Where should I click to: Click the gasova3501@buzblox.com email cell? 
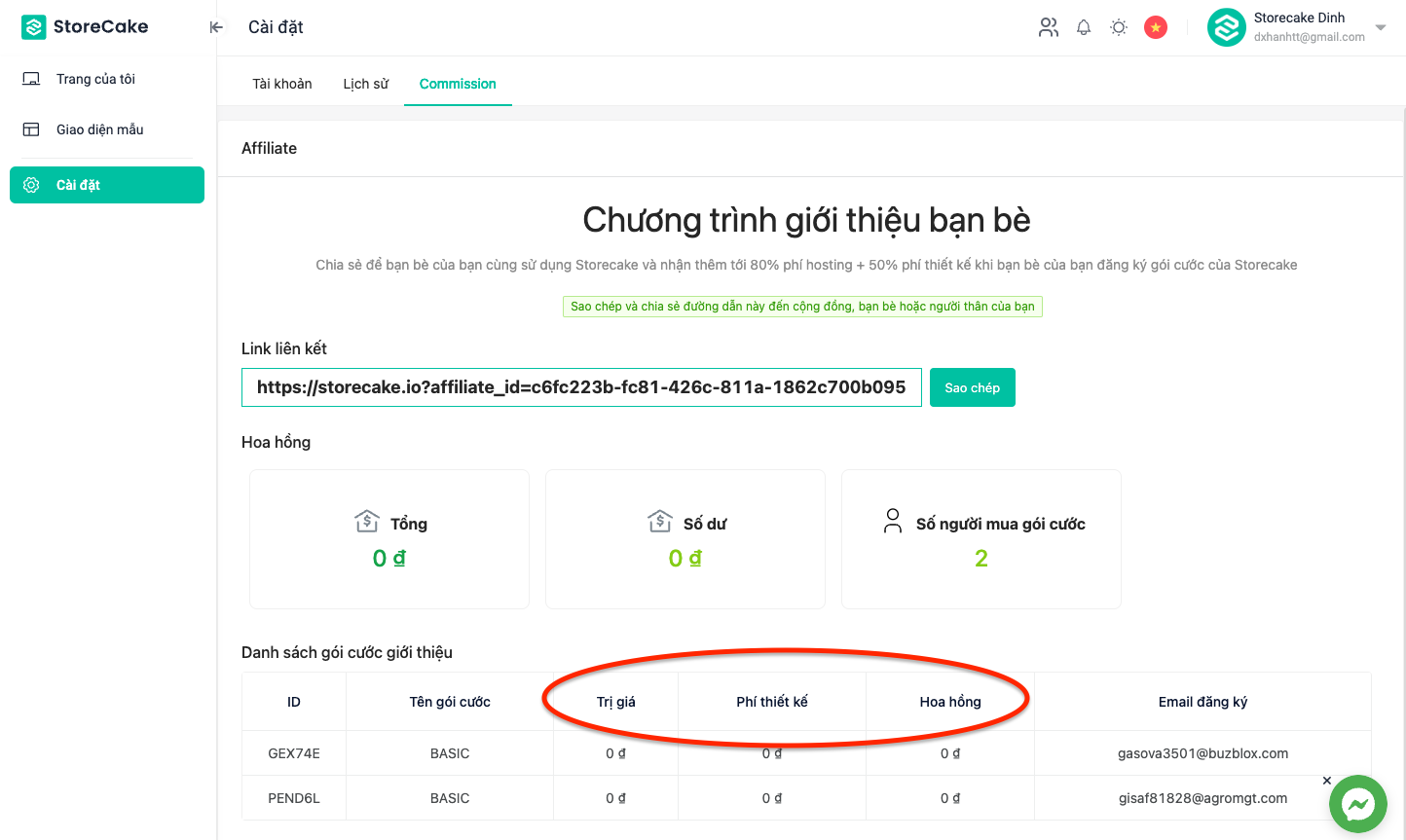(x=1202, y=753)
